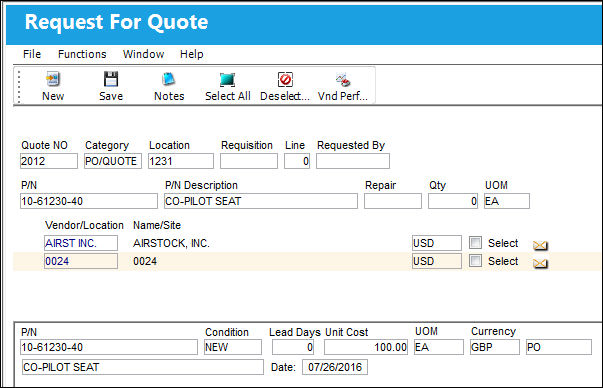Click the Qty field
The height and width of the screenshot is (388, 603).
click(x=453, y=201)
